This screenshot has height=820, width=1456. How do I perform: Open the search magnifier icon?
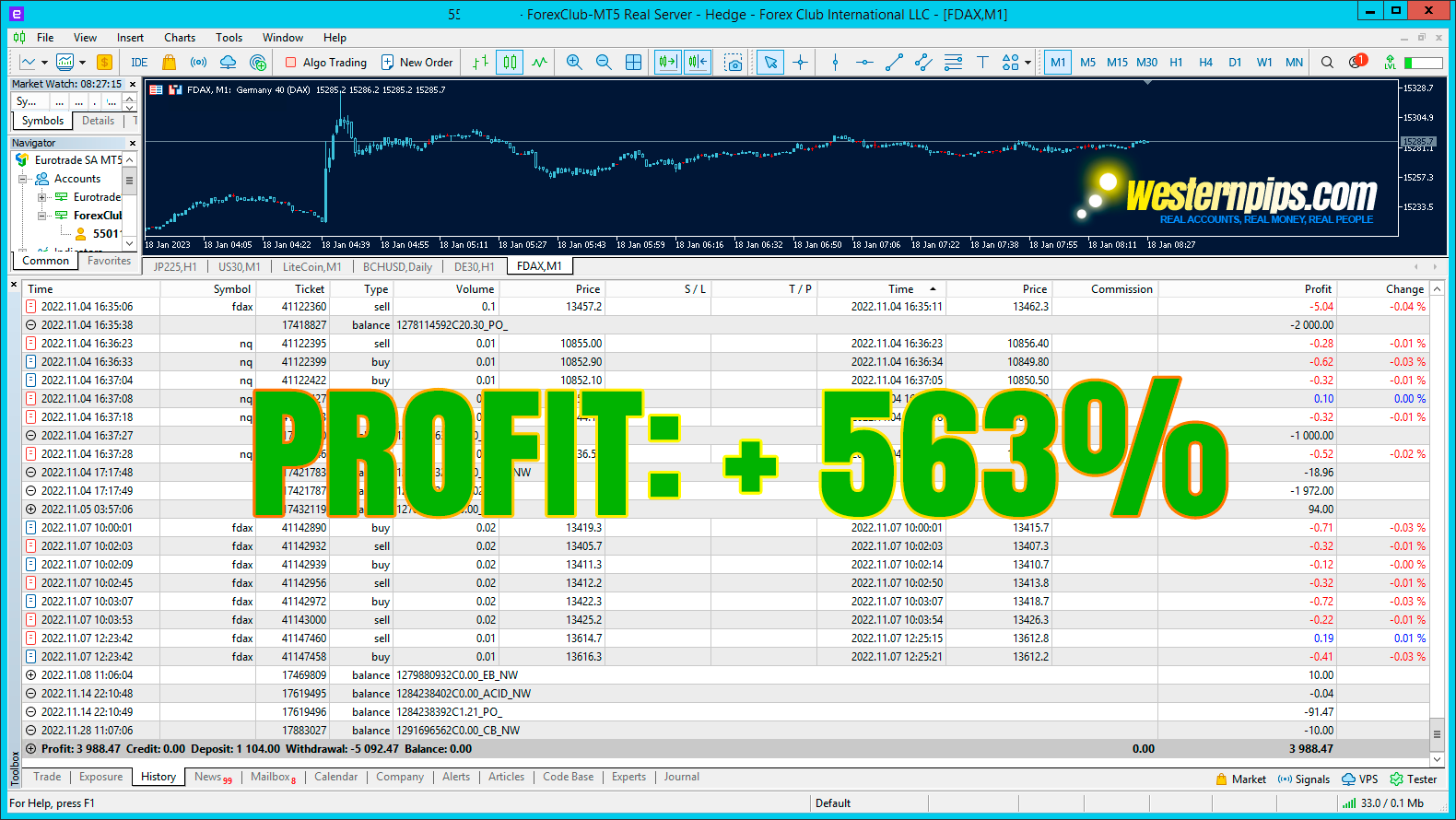tap(1327, 63)
